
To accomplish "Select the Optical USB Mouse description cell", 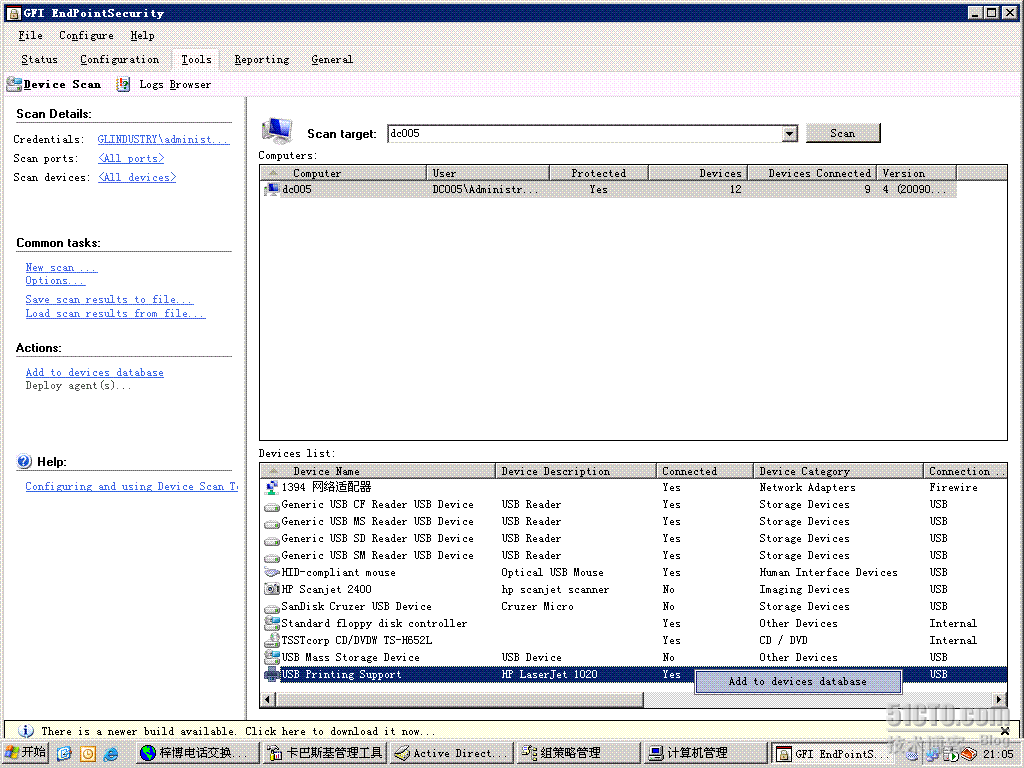I will pos(552,572).
